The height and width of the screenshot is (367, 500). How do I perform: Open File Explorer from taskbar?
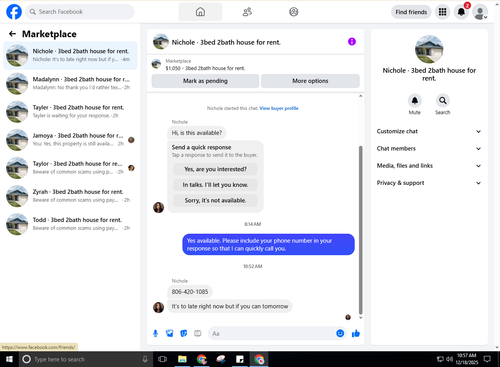pos(182,359)
